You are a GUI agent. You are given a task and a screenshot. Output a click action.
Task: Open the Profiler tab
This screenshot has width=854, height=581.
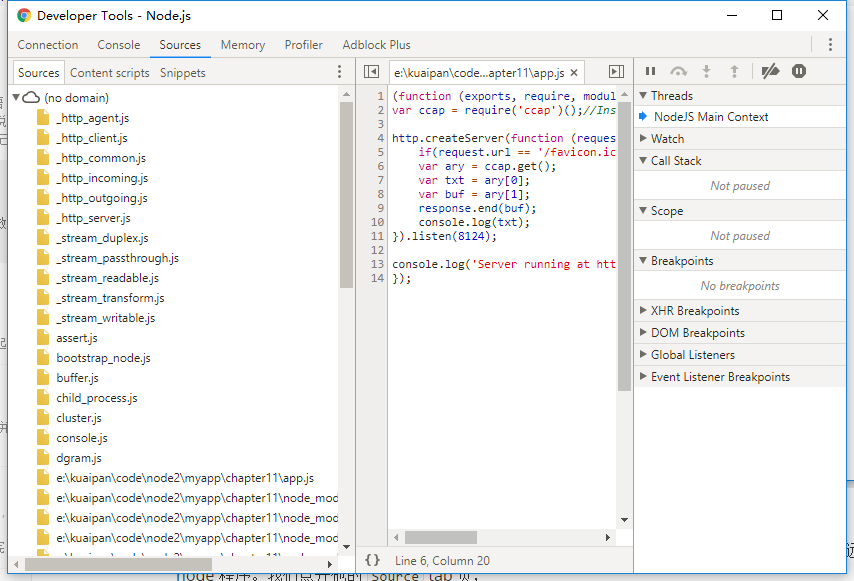tap(304, 45)
